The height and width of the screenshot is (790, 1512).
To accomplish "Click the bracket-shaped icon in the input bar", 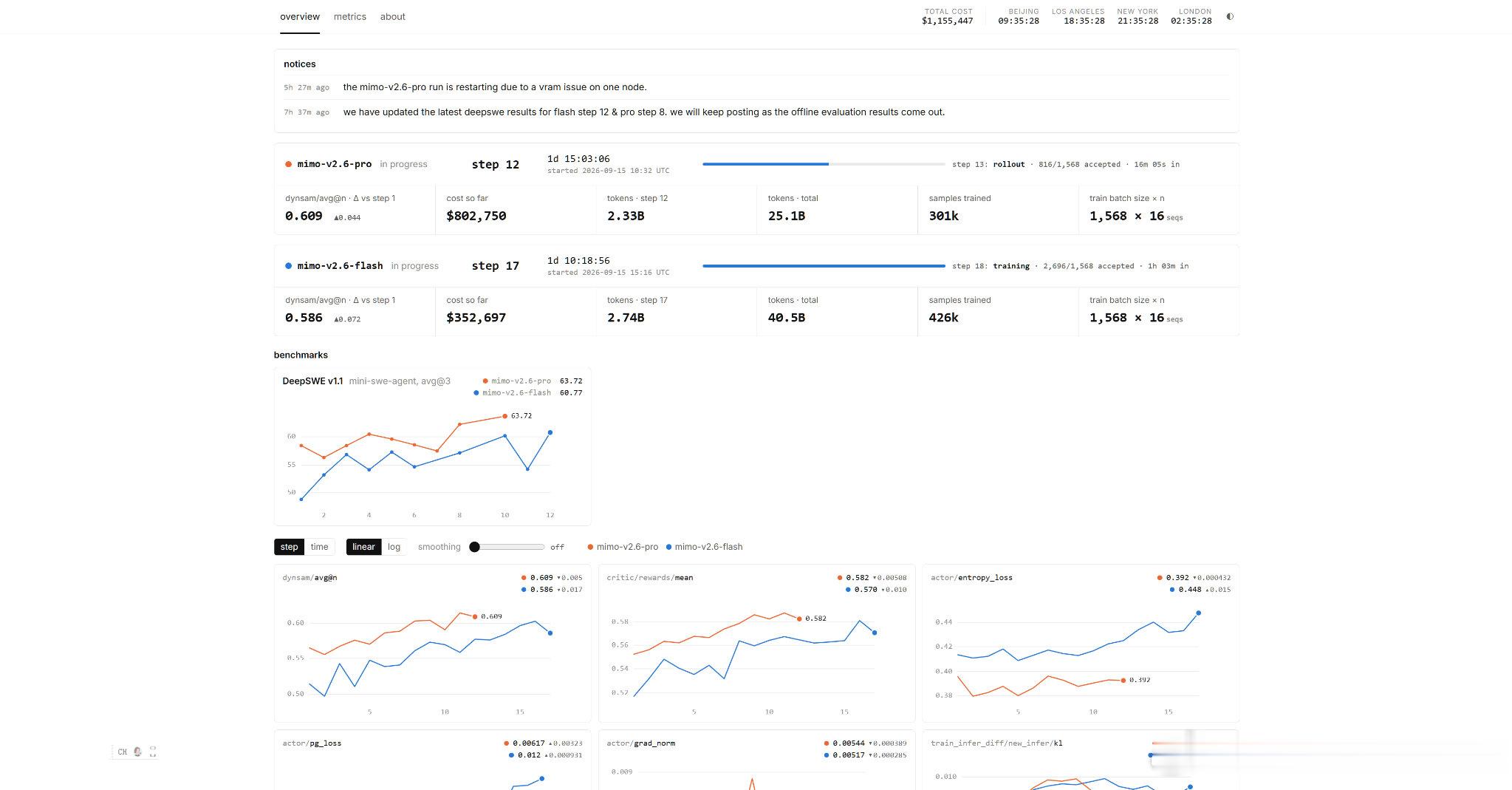I will tap(153, 752).
